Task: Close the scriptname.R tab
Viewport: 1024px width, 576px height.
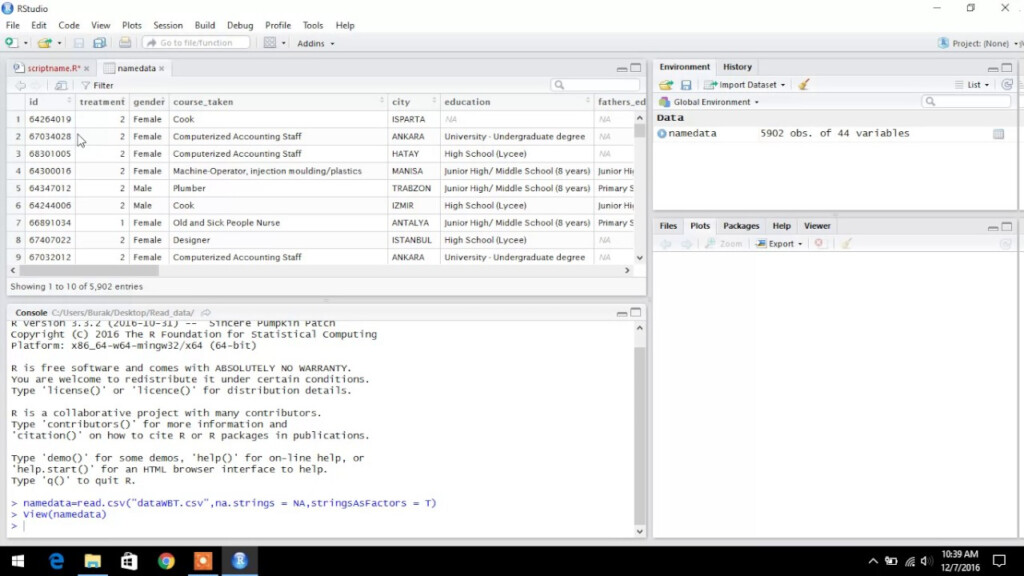Action: [86, 69]
